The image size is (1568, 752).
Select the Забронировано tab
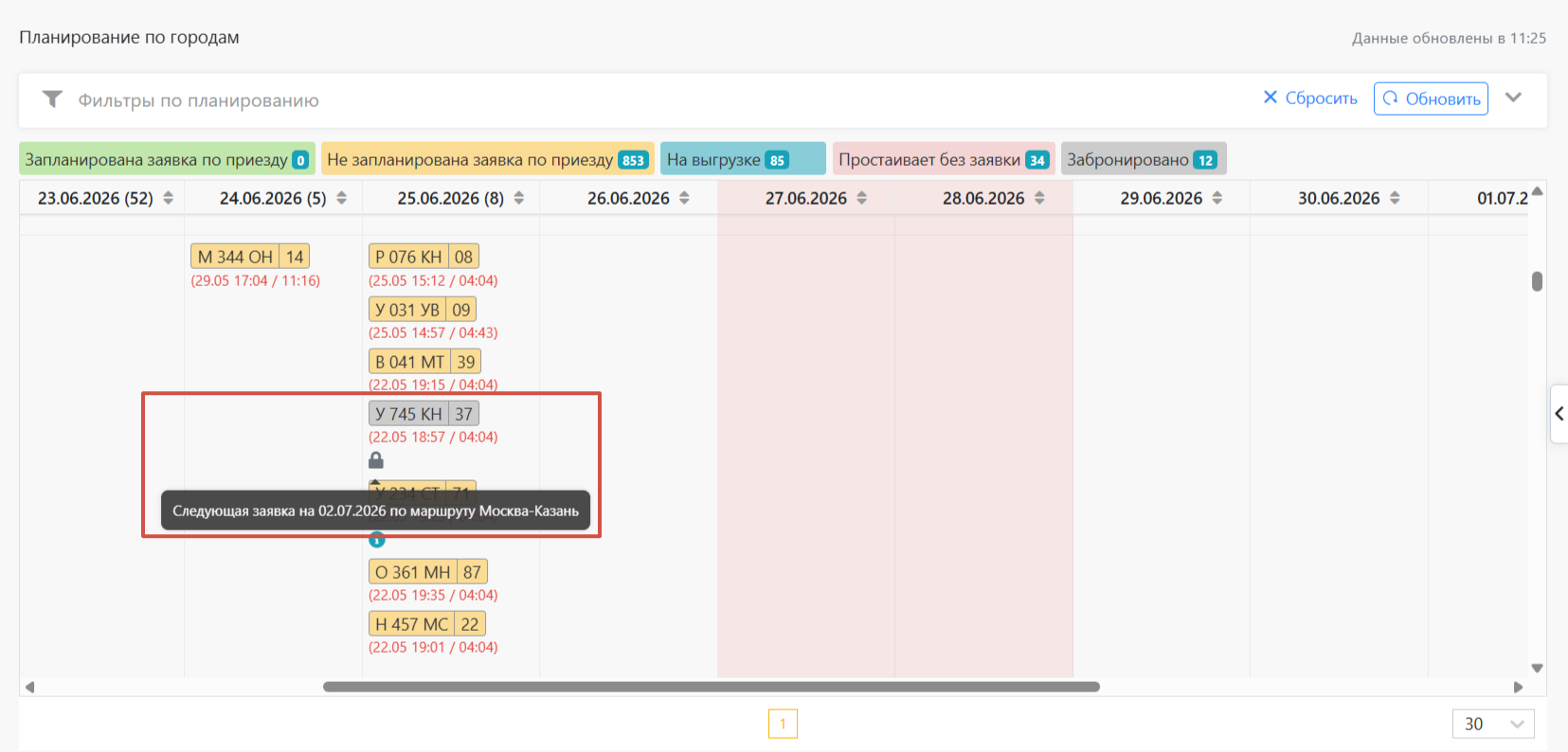point(1143,159)
